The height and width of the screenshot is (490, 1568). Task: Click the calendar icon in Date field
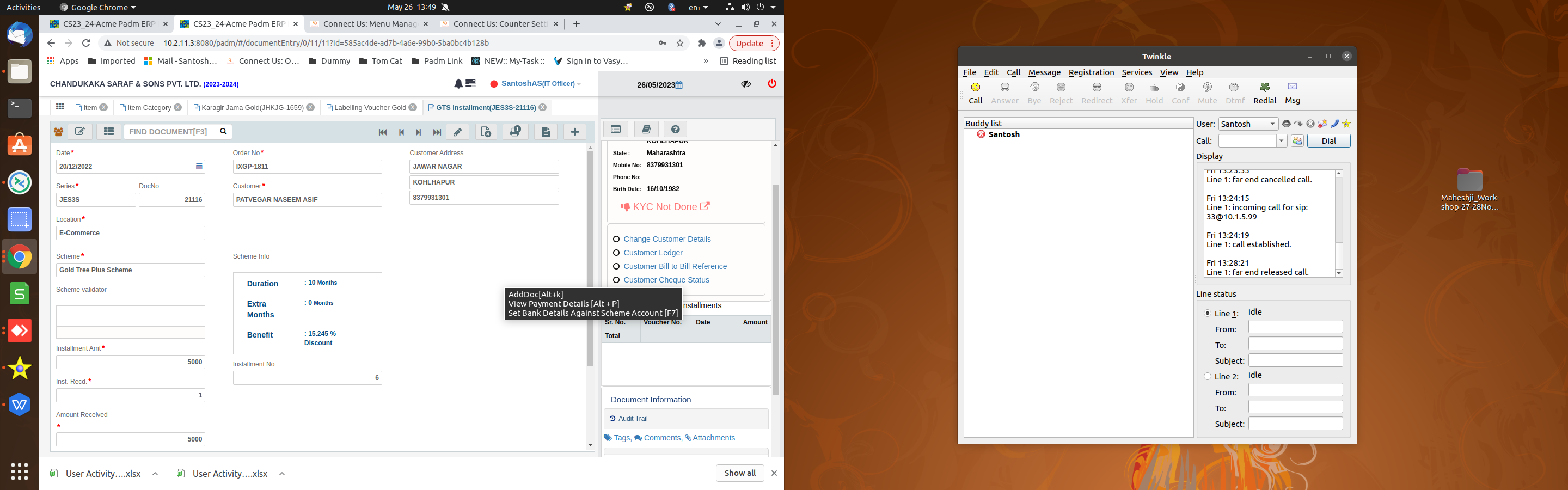[x=199, y=166]
